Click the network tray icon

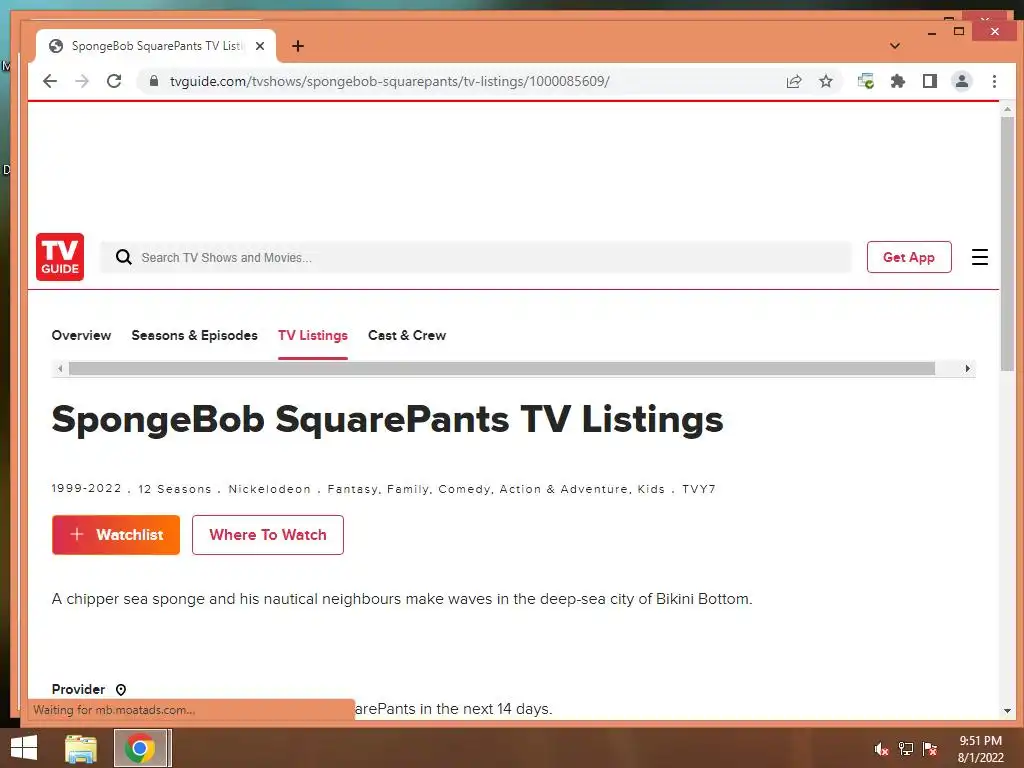tap(906, 749)
